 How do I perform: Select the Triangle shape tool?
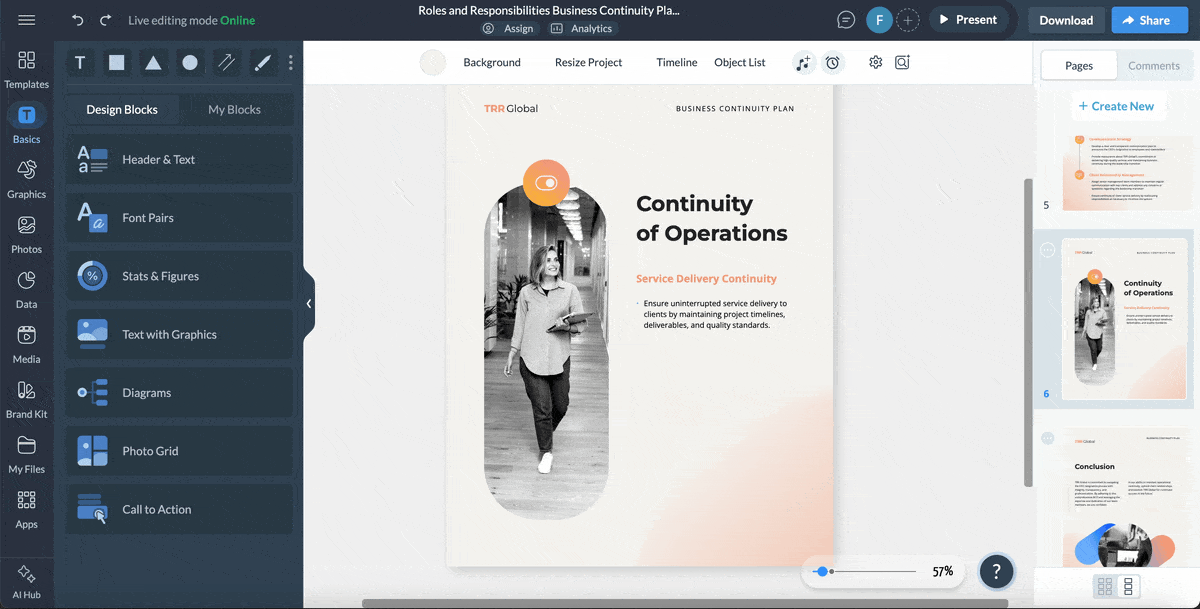(152, 62)
